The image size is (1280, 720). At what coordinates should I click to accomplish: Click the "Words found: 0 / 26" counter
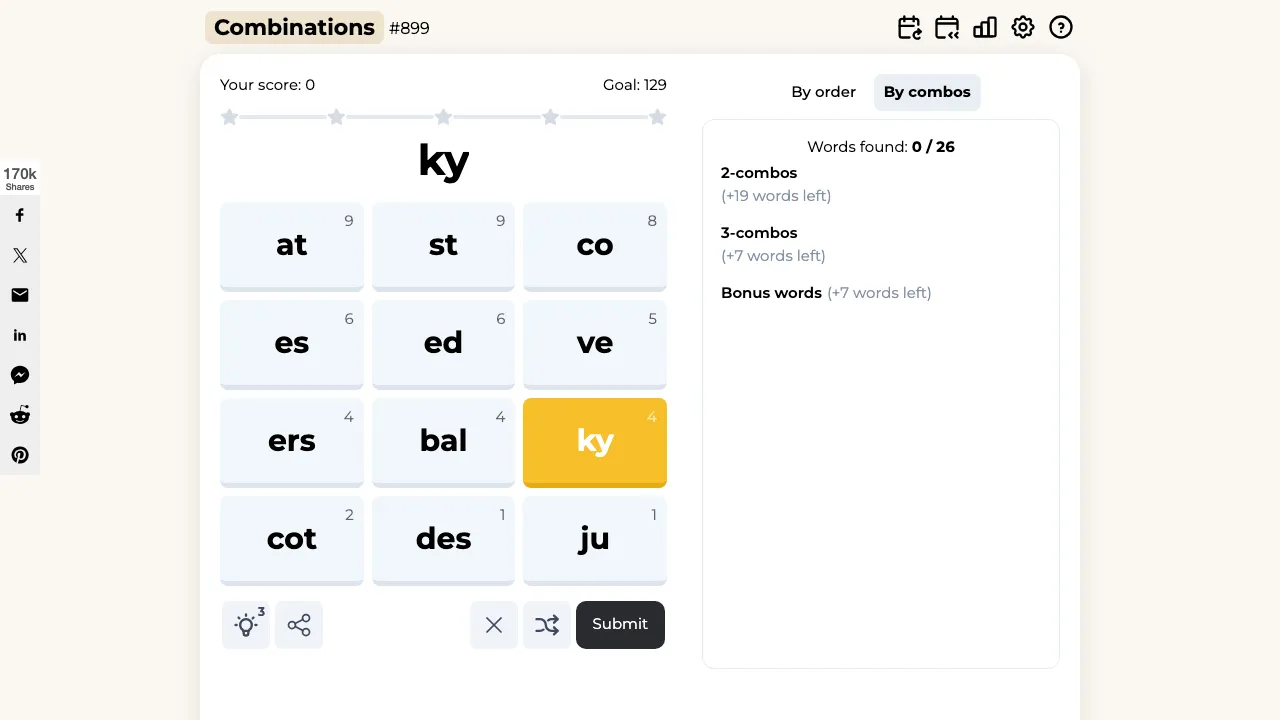coord(881,147)
